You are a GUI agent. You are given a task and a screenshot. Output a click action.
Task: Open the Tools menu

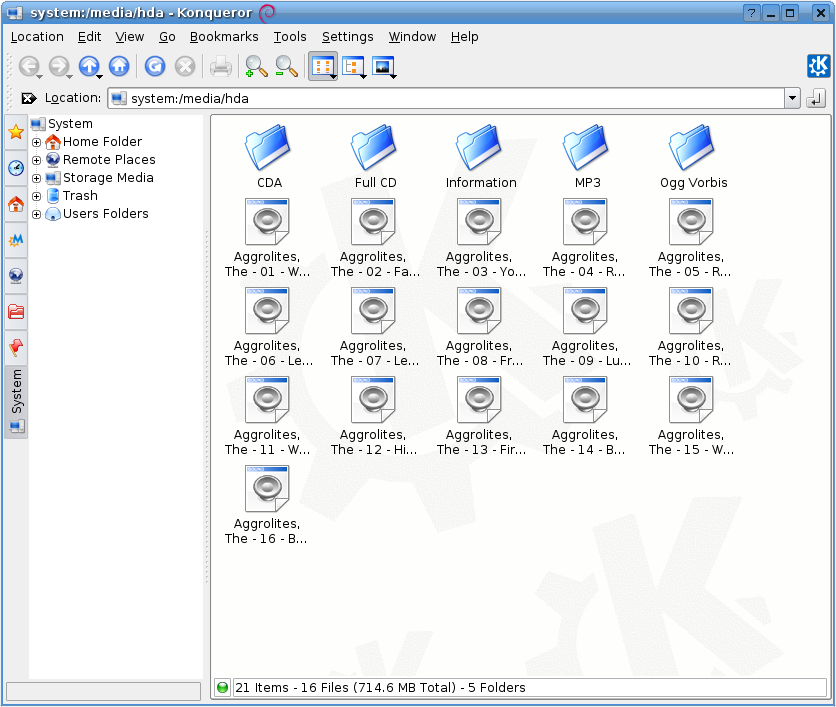pyautogui.click(x=290, y=37)
